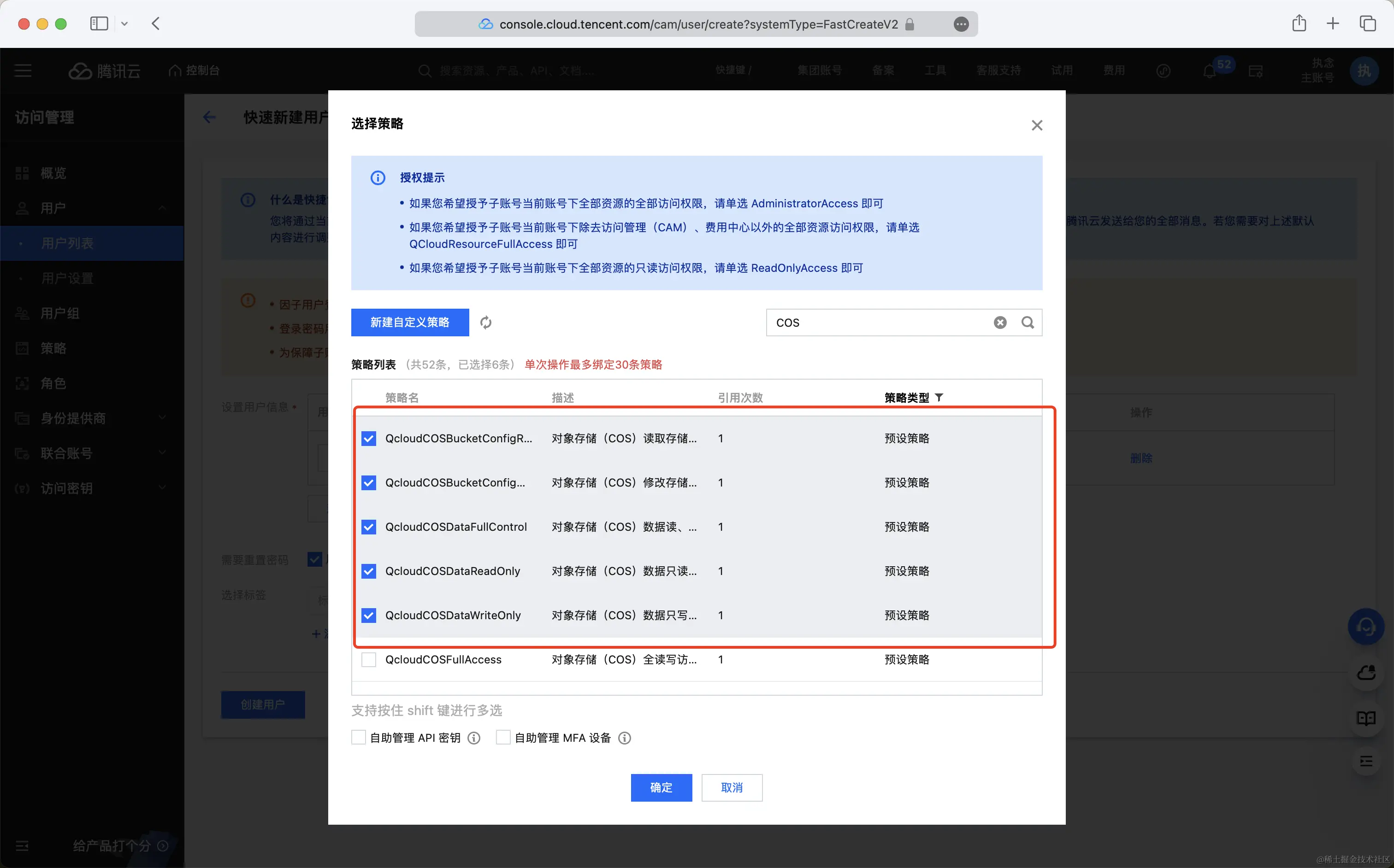
Task: Click the 创建用户 button in the background page
Action: [x=263, y=704]
